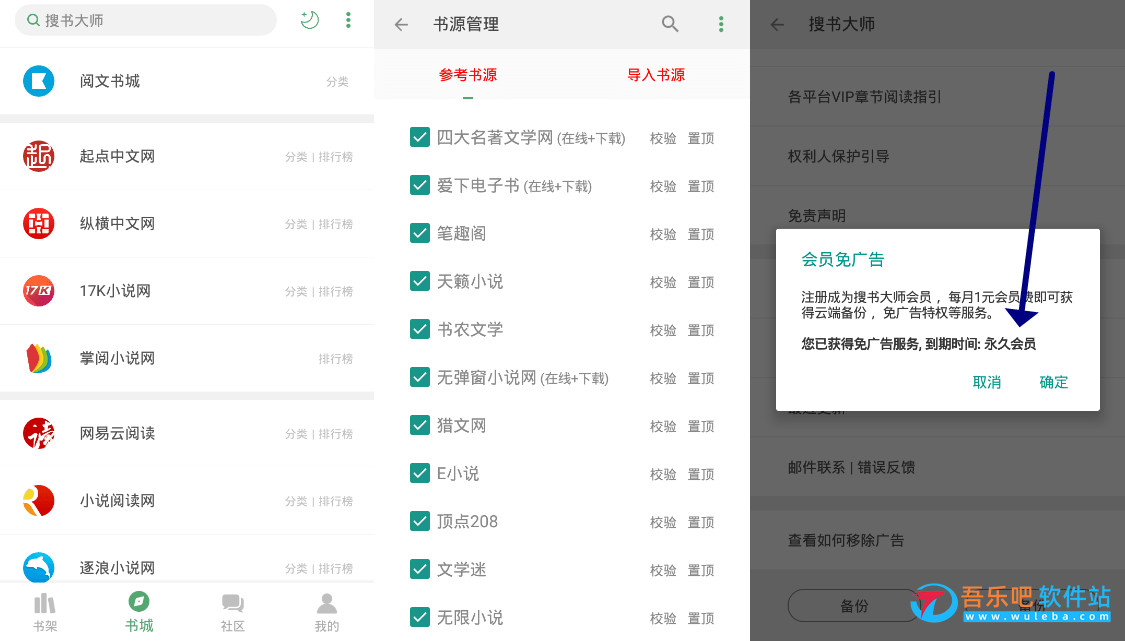Tap the 逐浪小说网 dolphin icon
The height and width of the screenshot is (641, 1125).
[x=39, y=567]
